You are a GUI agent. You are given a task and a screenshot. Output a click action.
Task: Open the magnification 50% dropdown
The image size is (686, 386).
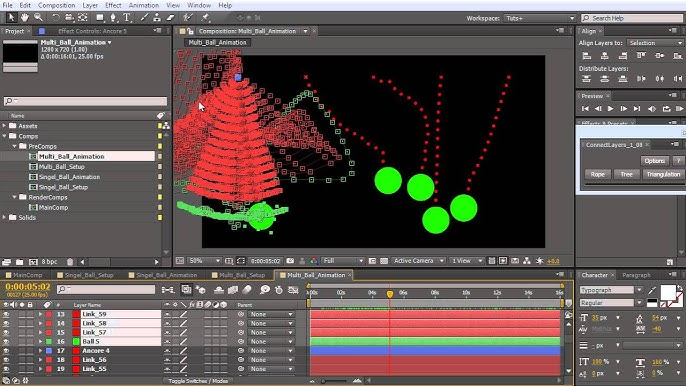pyautogui.click(x=204, y=261)
